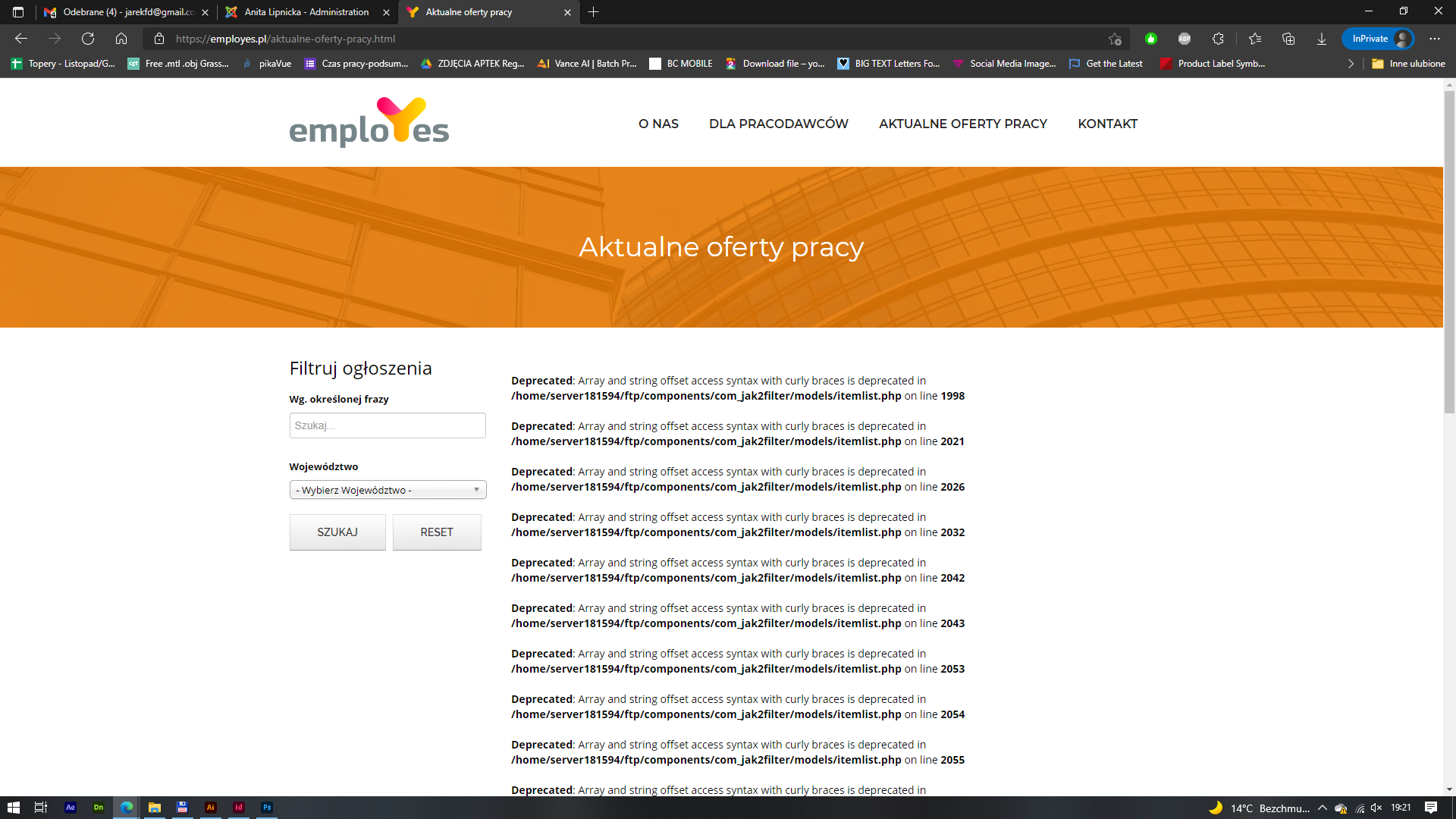Expand the Wybierz Województwo dropdown

click(388, 490)
